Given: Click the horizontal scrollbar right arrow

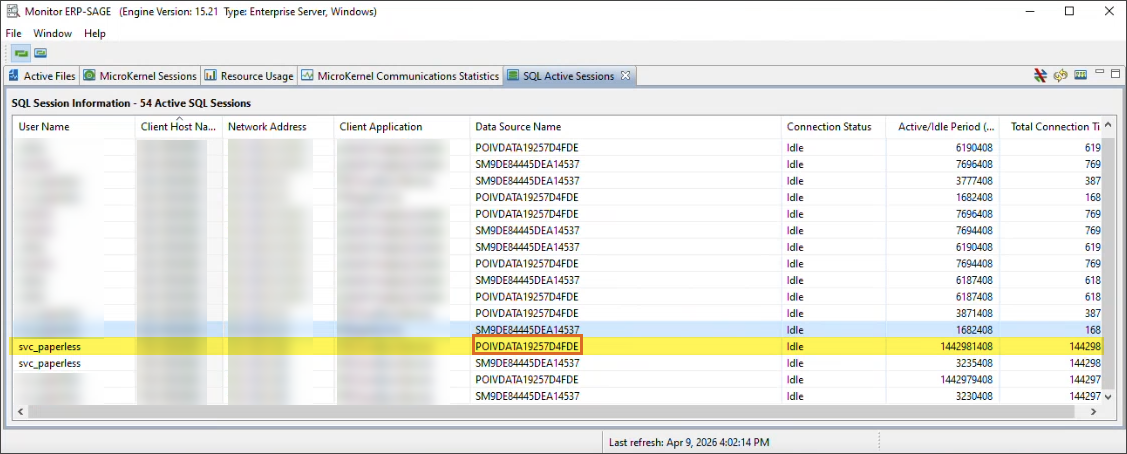Looking at the screenshot, I should 1093,412.
